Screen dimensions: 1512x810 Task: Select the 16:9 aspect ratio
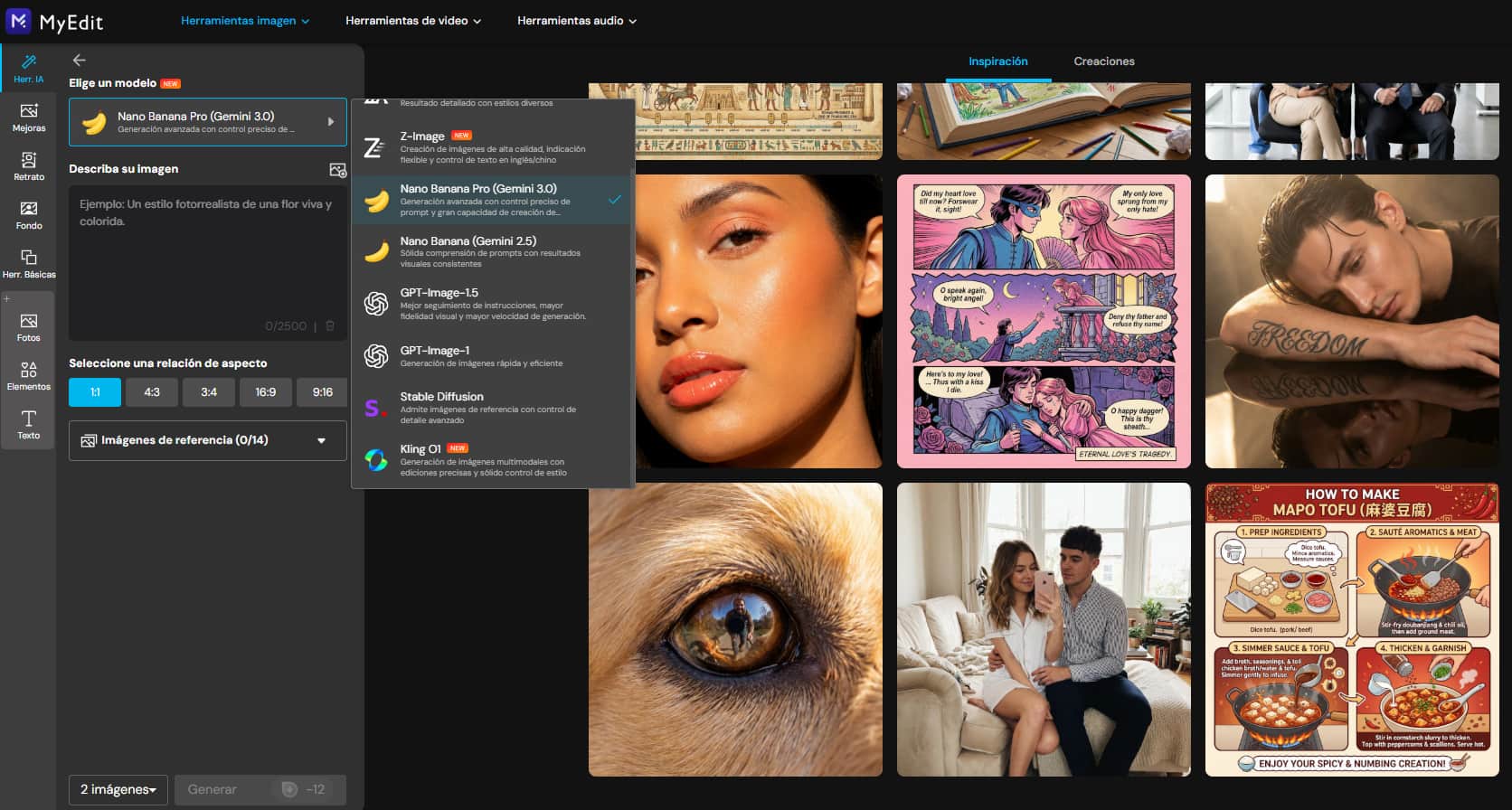(x=266, y=392)
